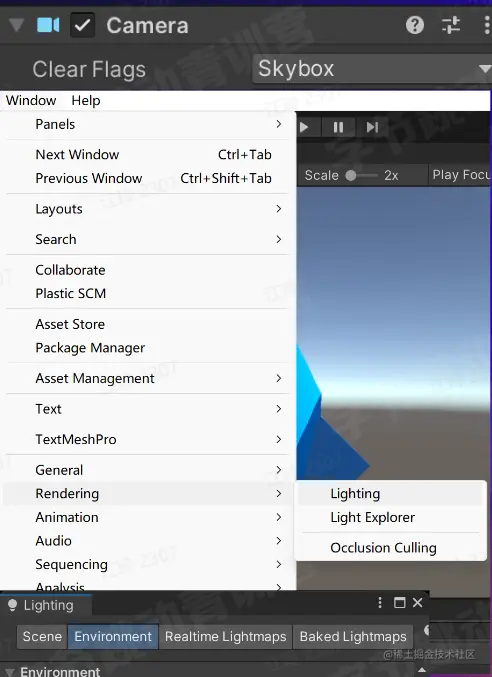Open Lighting from Rendering submenu
Image resolution: width=492 pixels, height=677 pixels.
[x=390, y=494]
